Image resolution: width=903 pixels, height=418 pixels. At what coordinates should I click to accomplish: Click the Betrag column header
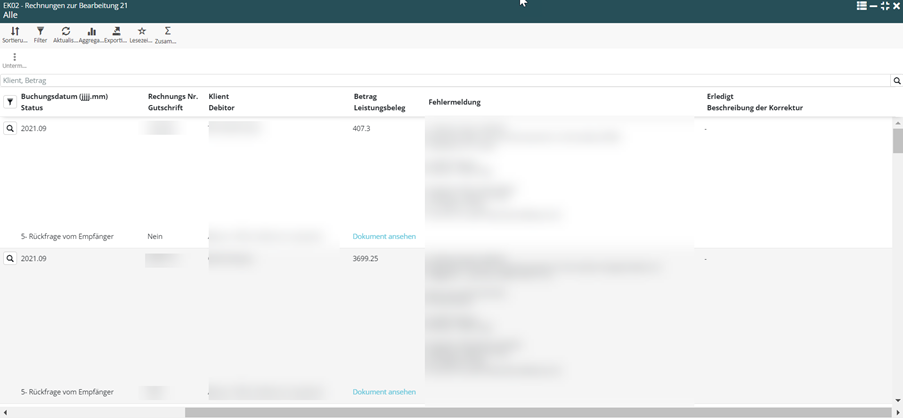pyautogui.click(x=365, y=97)
